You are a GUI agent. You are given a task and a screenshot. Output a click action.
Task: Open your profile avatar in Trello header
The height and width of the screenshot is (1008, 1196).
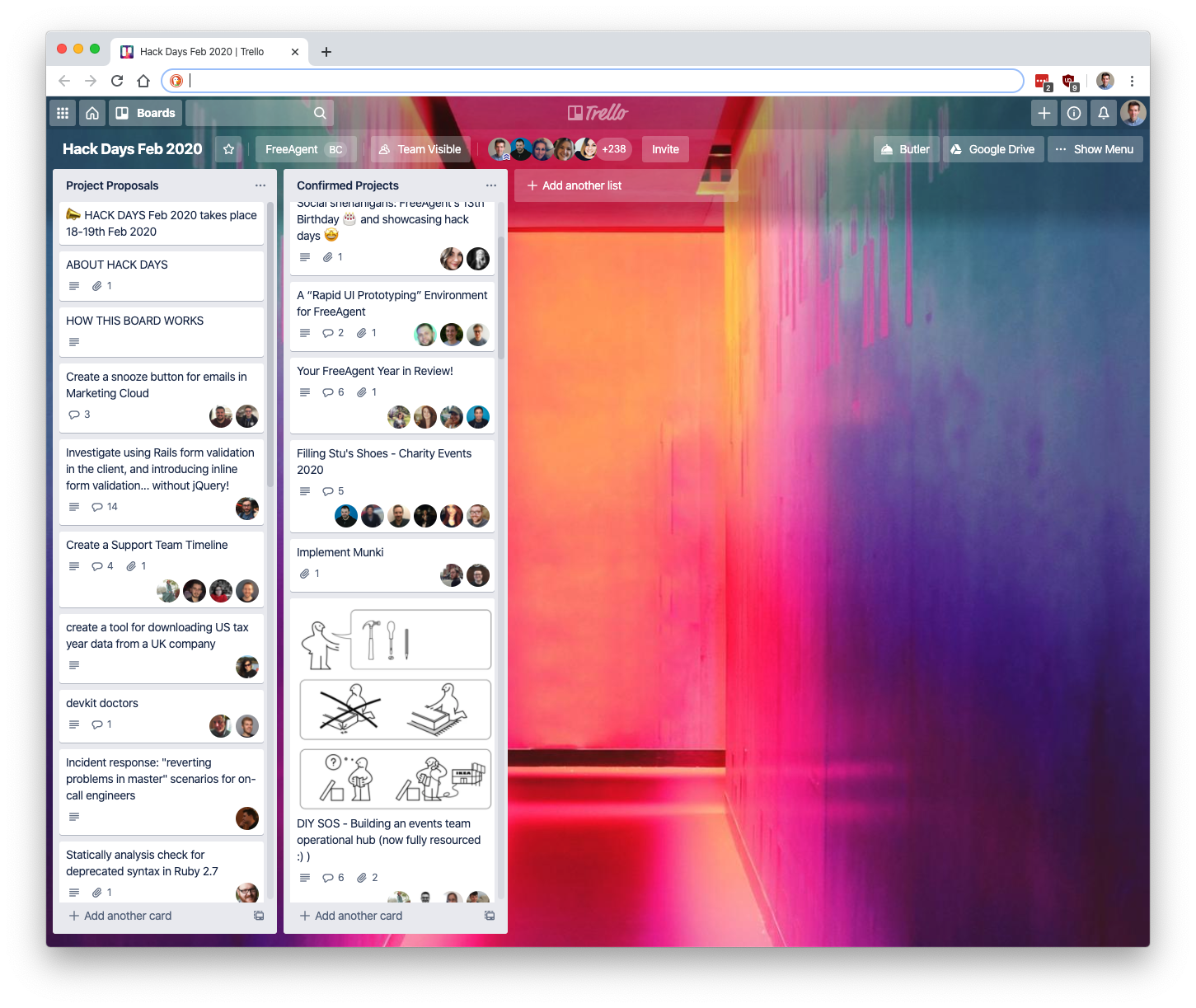1133,113
